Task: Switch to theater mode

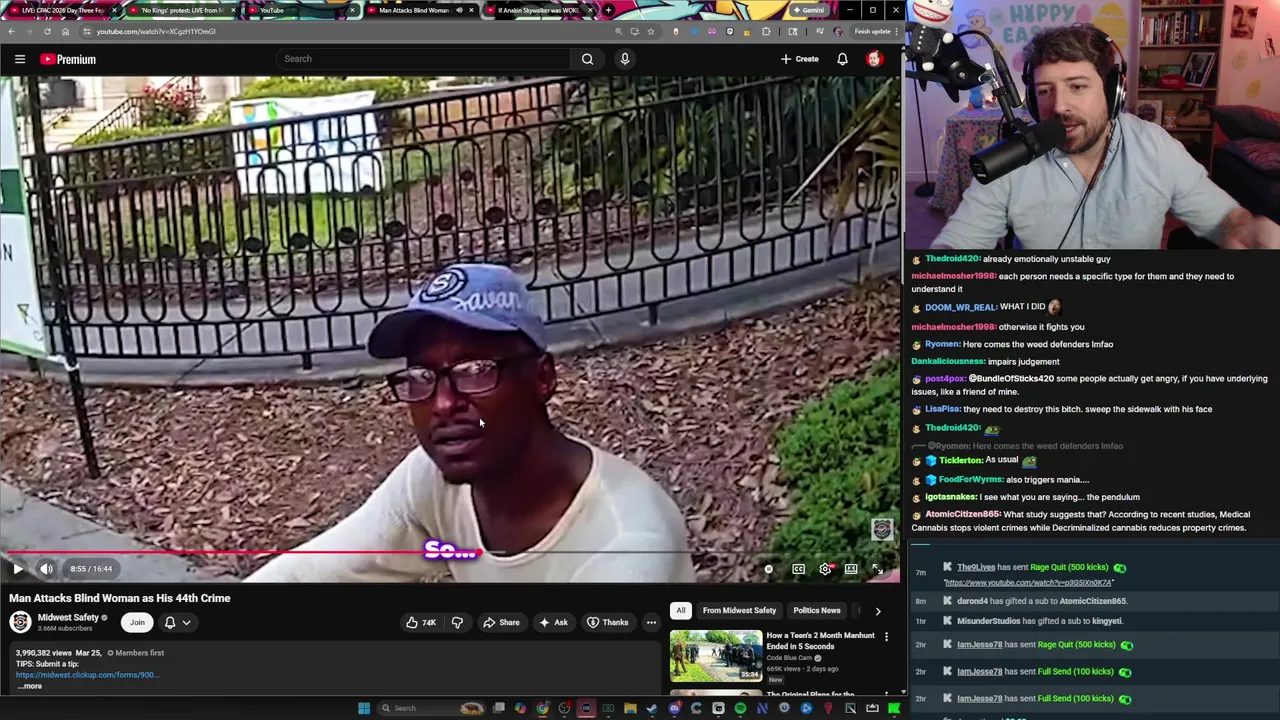Action: pos(851,569)
